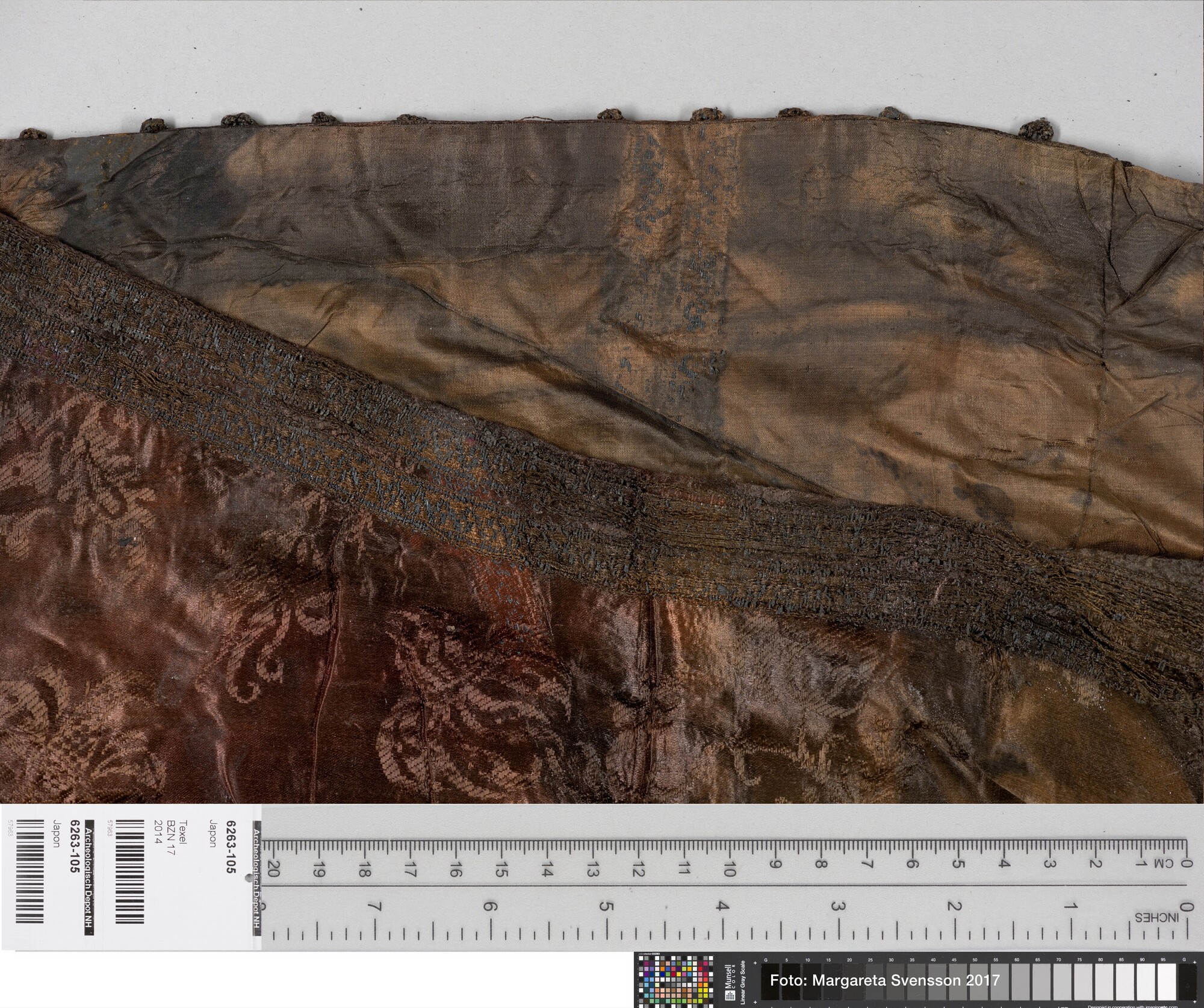Screen dimensions: 1204x1008
Task: Click the multicolor Munsell color checker grid
Action: [675, 982]
